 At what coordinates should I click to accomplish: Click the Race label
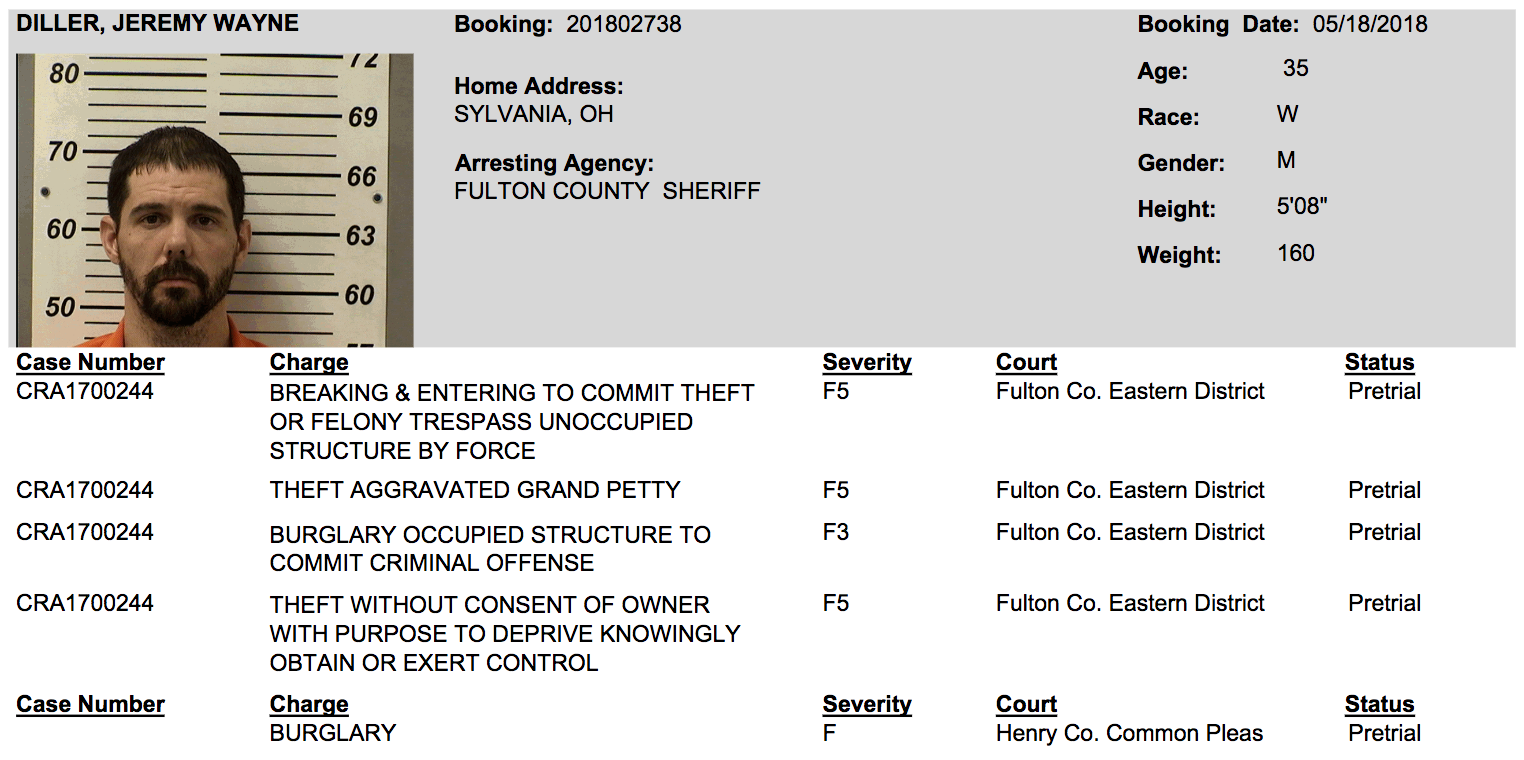(1167, 117)
